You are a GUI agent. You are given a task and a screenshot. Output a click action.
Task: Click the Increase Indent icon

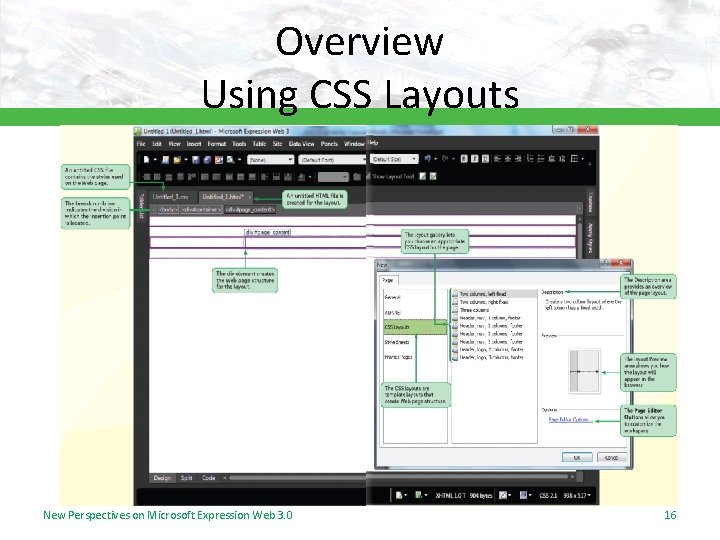point(562,158)
